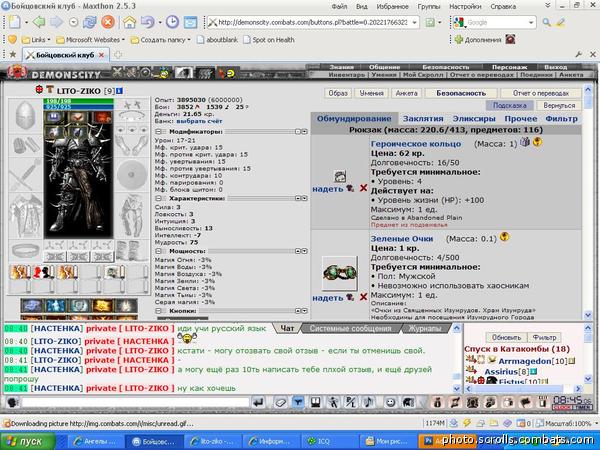This screenshot has width=600, height=450.
Task: Click the red X beside Зеленые Очки
Action: click(363, 297)
